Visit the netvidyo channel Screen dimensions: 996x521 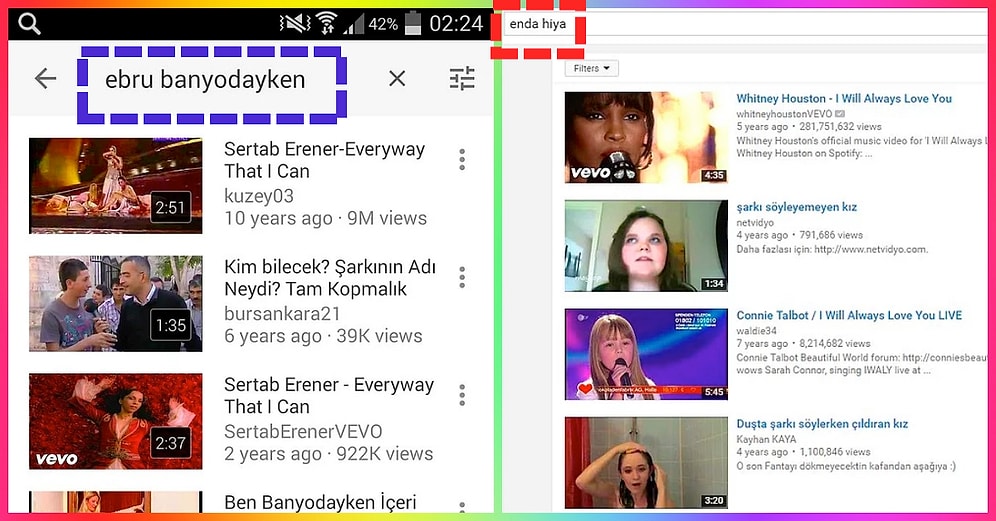coord(755,222)
